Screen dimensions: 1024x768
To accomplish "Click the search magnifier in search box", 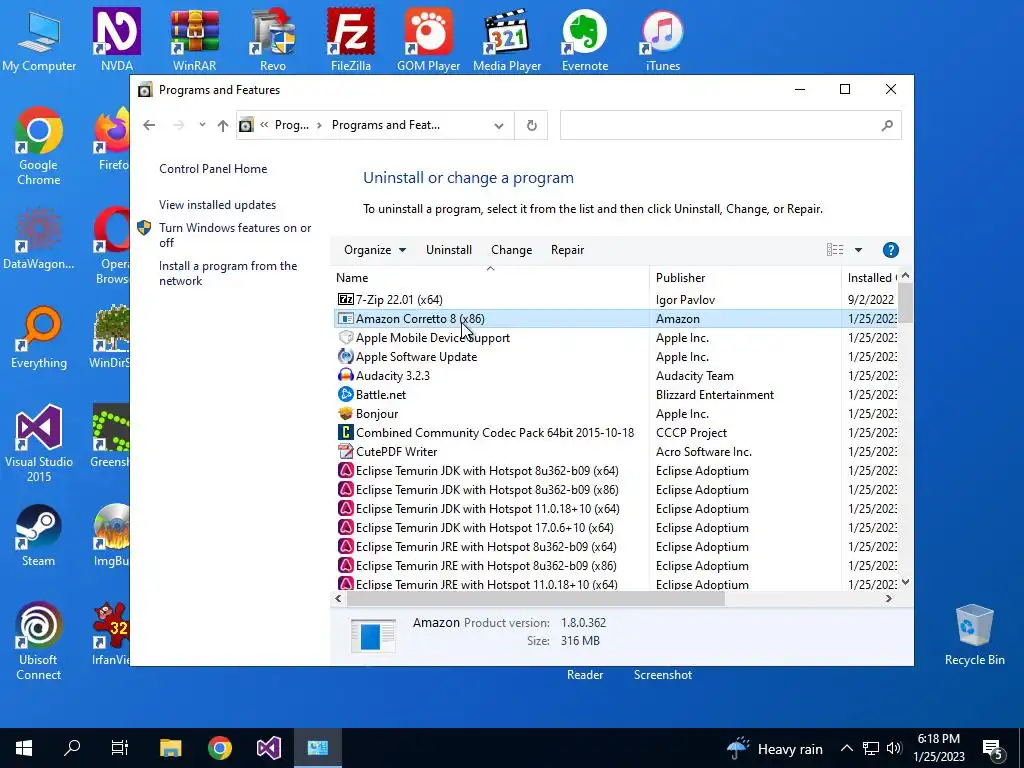I will [887, 125].
